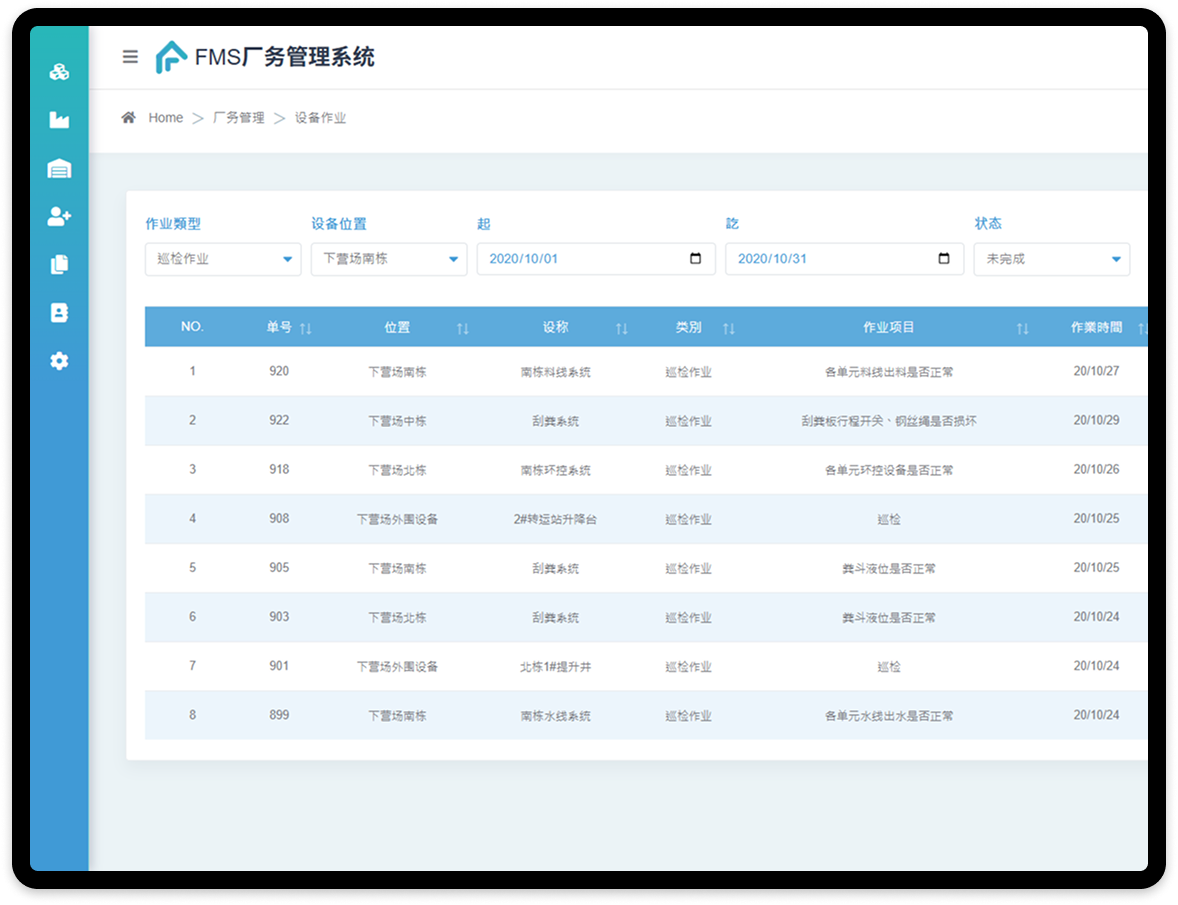Open settings via the sidebar gear icon

(59, 361)
